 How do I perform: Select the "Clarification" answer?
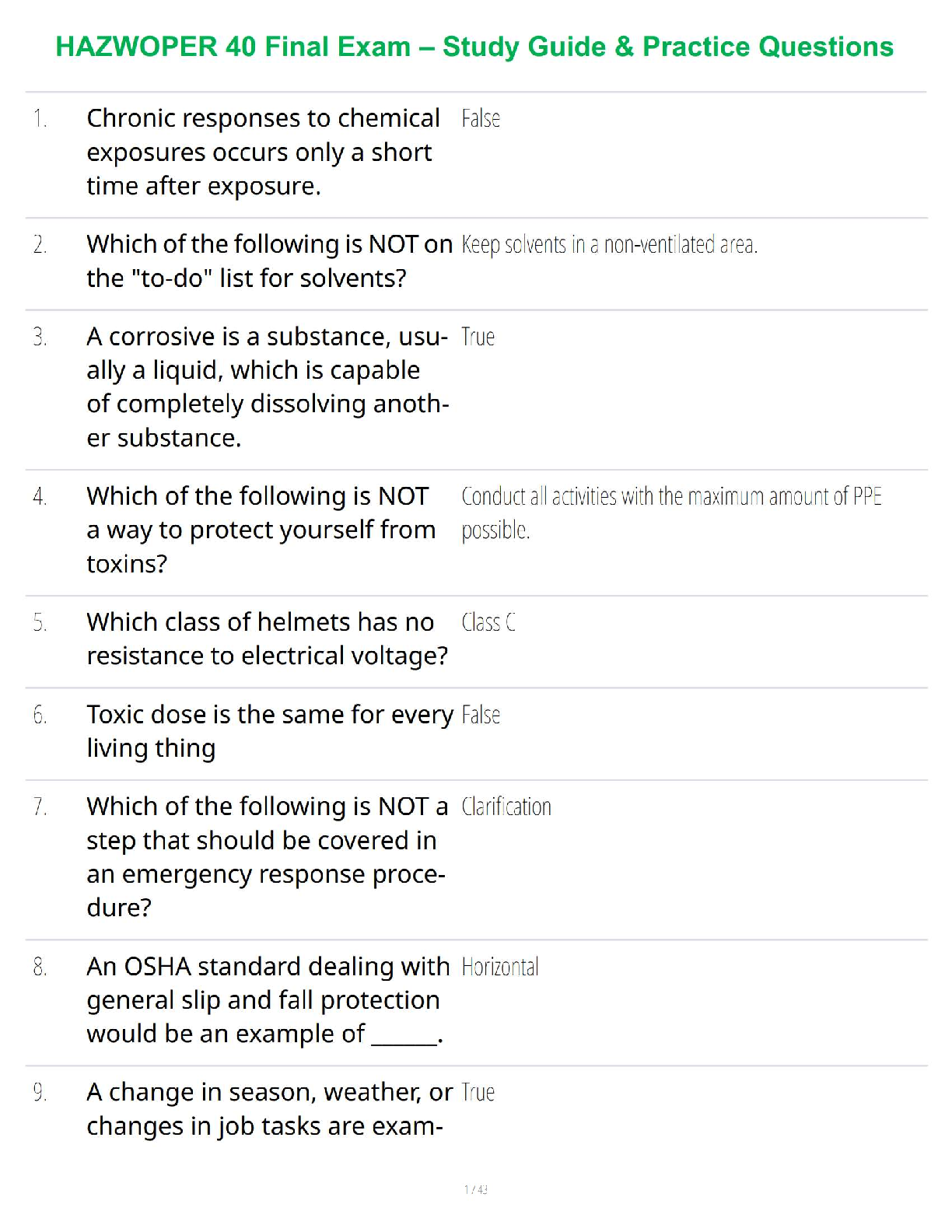coord(506,807)
